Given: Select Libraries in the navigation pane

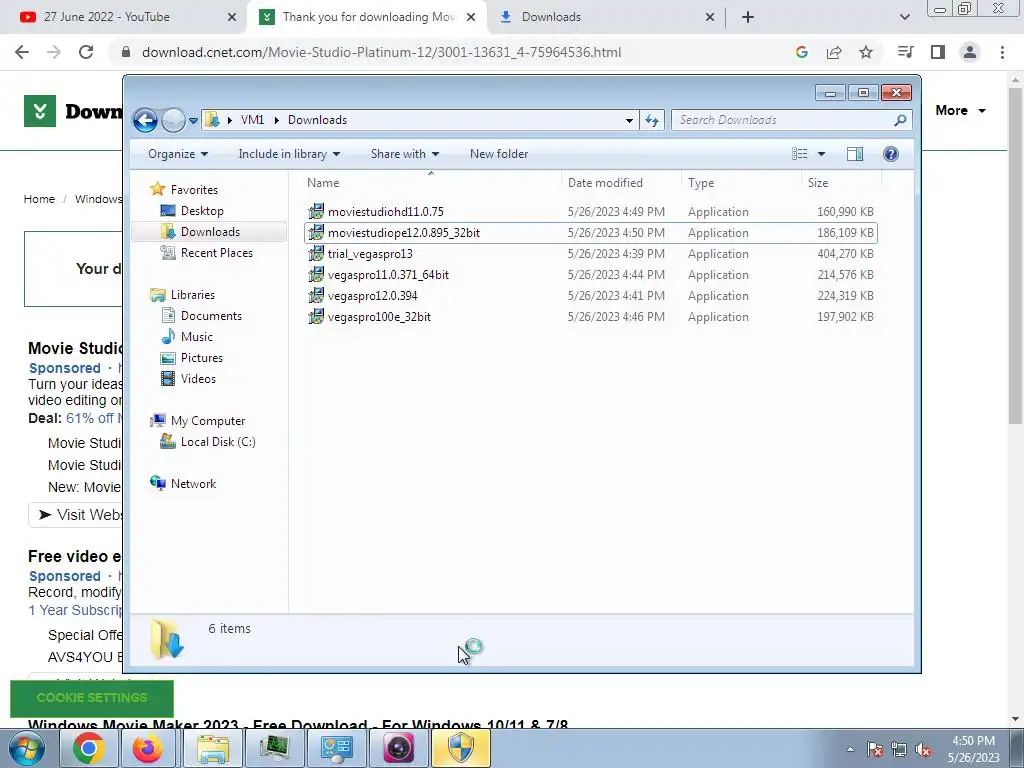Looking at the screenshot, I should [192, 295].
